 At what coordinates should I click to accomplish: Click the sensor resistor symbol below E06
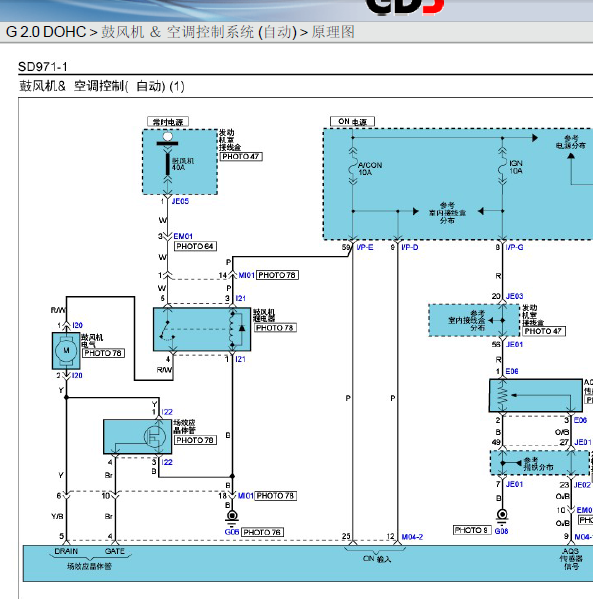tap(503, 395)
